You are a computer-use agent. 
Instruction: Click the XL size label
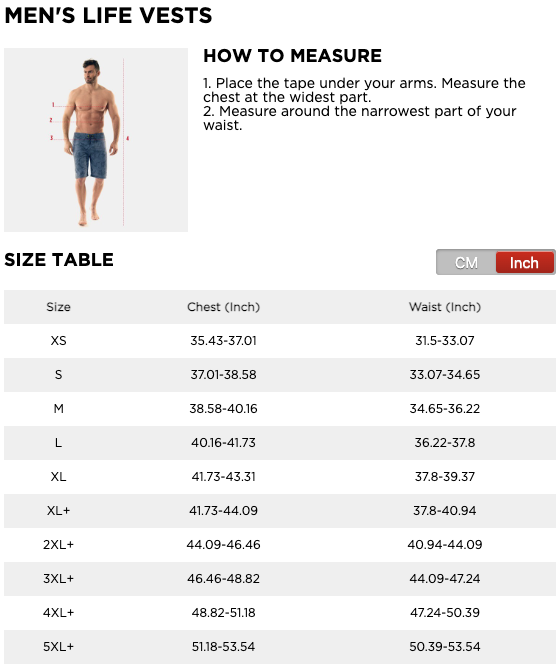click(59, 477)
